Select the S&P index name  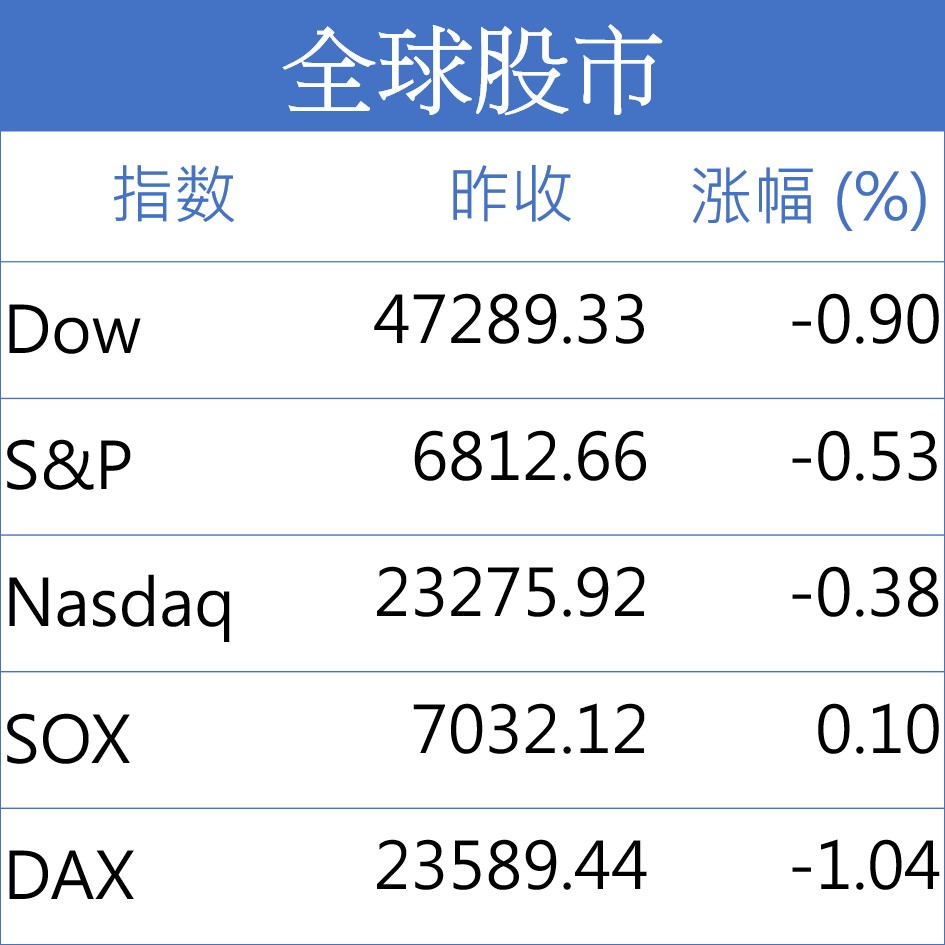(68, 466)
